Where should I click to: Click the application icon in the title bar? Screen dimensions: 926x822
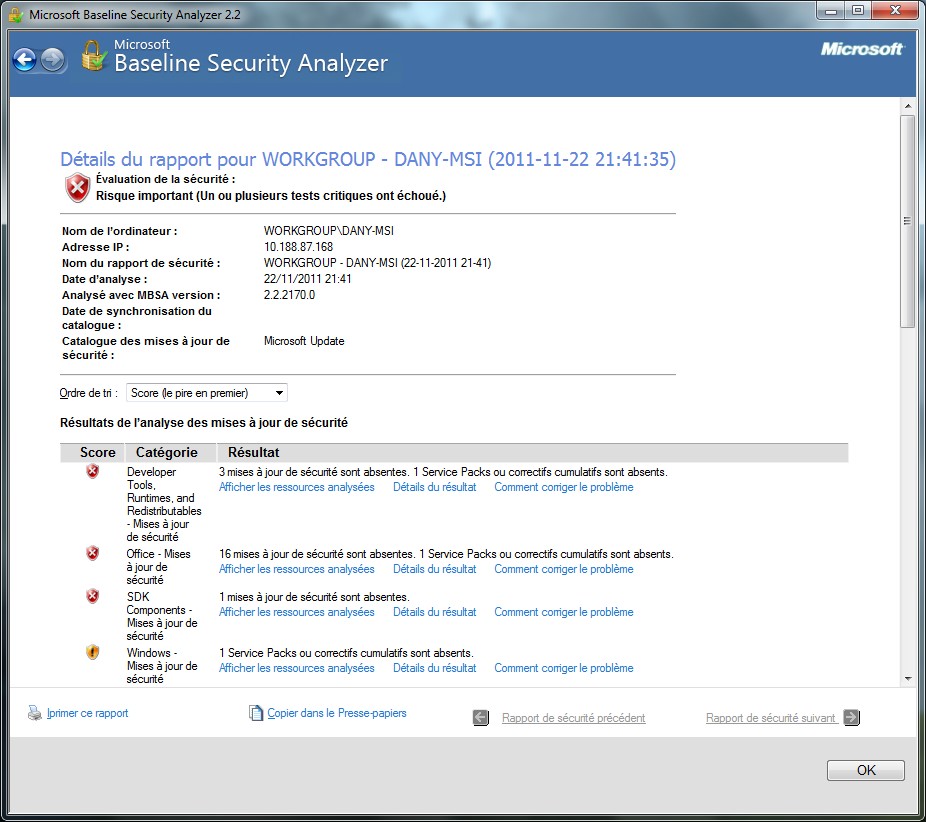tap(16, 14)
